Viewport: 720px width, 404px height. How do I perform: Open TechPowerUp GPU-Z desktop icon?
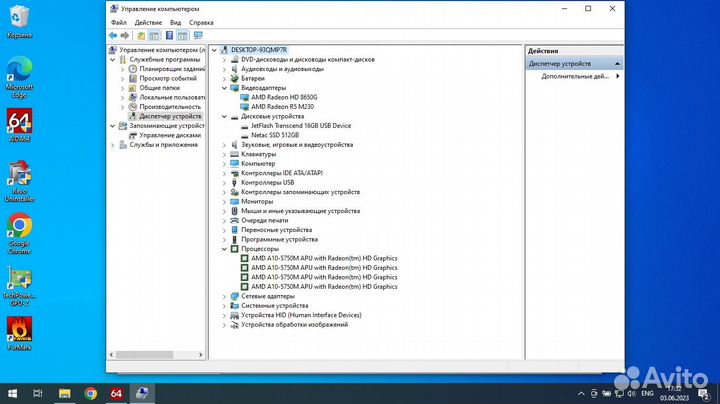coord(19,286)
